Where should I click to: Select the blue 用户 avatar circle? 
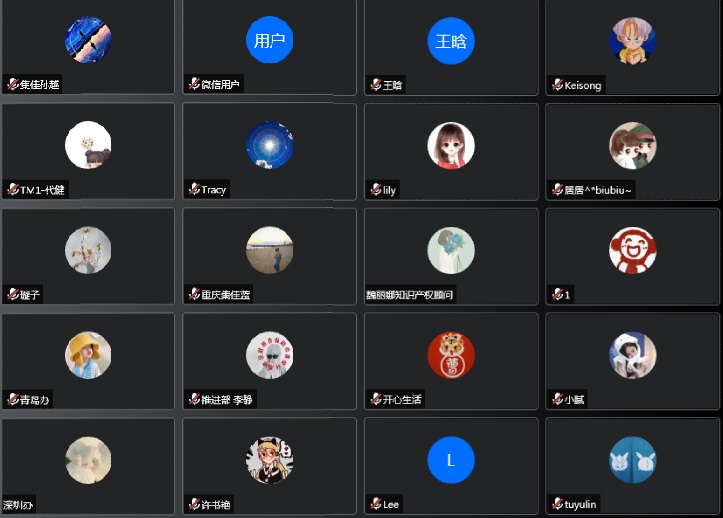click(269, 40)
